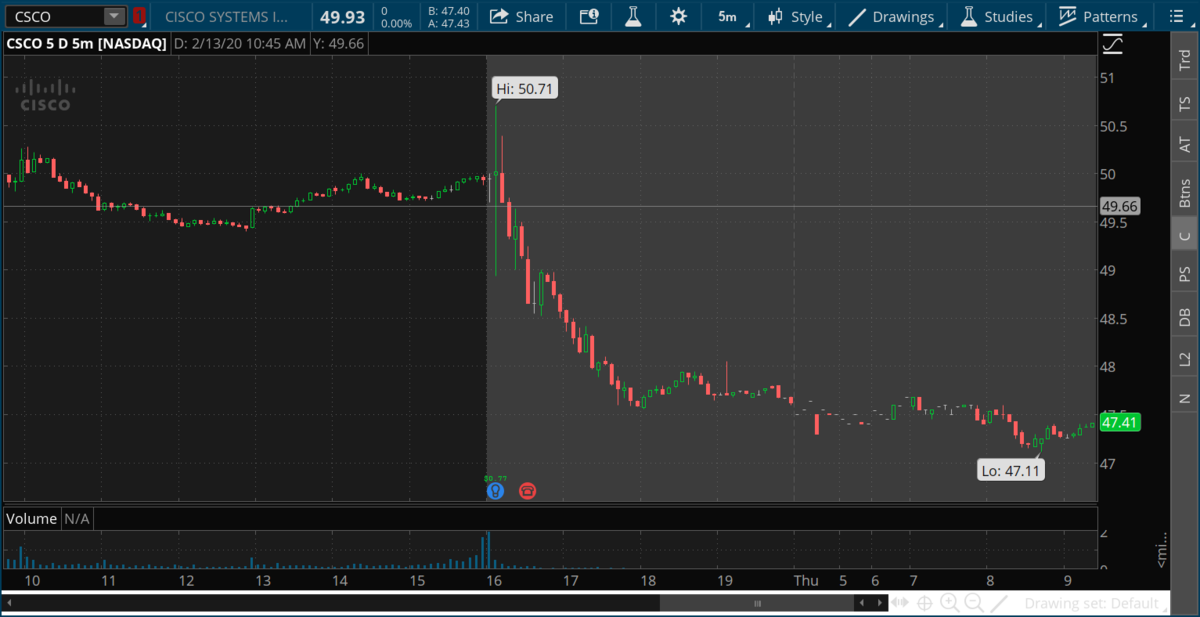
Task: Select the L2 sidebar tab
Action: tap(1185, 358)
